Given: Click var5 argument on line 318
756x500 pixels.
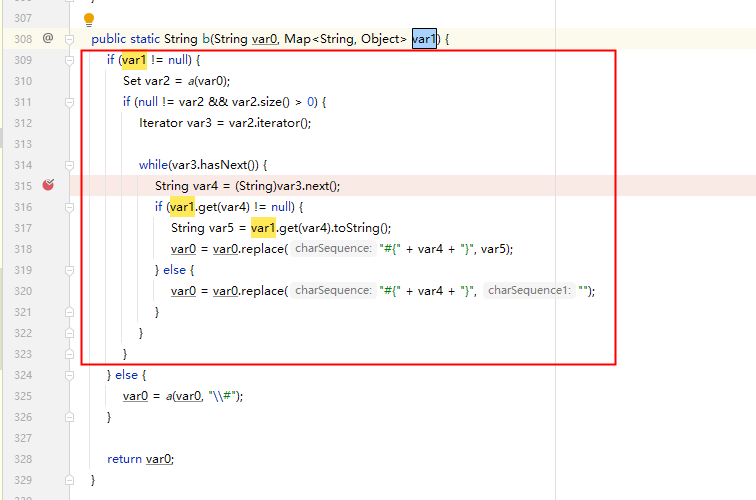Looking at the screenshot, I should 494,249.
